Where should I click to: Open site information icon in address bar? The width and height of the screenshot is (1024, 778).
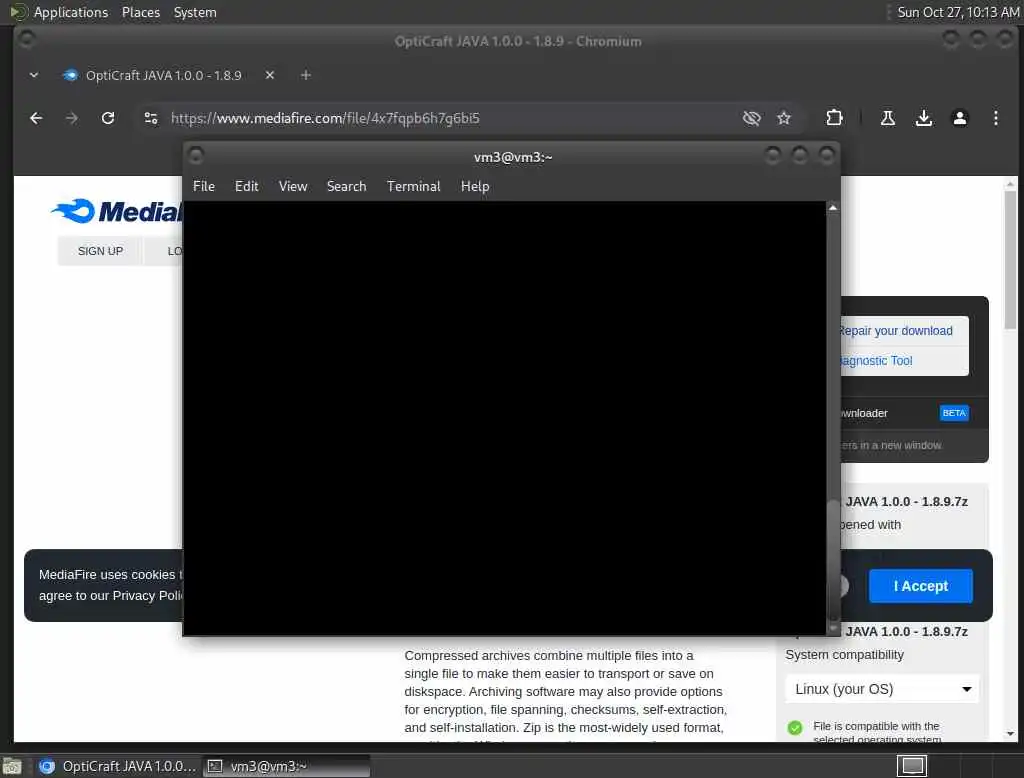(151, 118)
